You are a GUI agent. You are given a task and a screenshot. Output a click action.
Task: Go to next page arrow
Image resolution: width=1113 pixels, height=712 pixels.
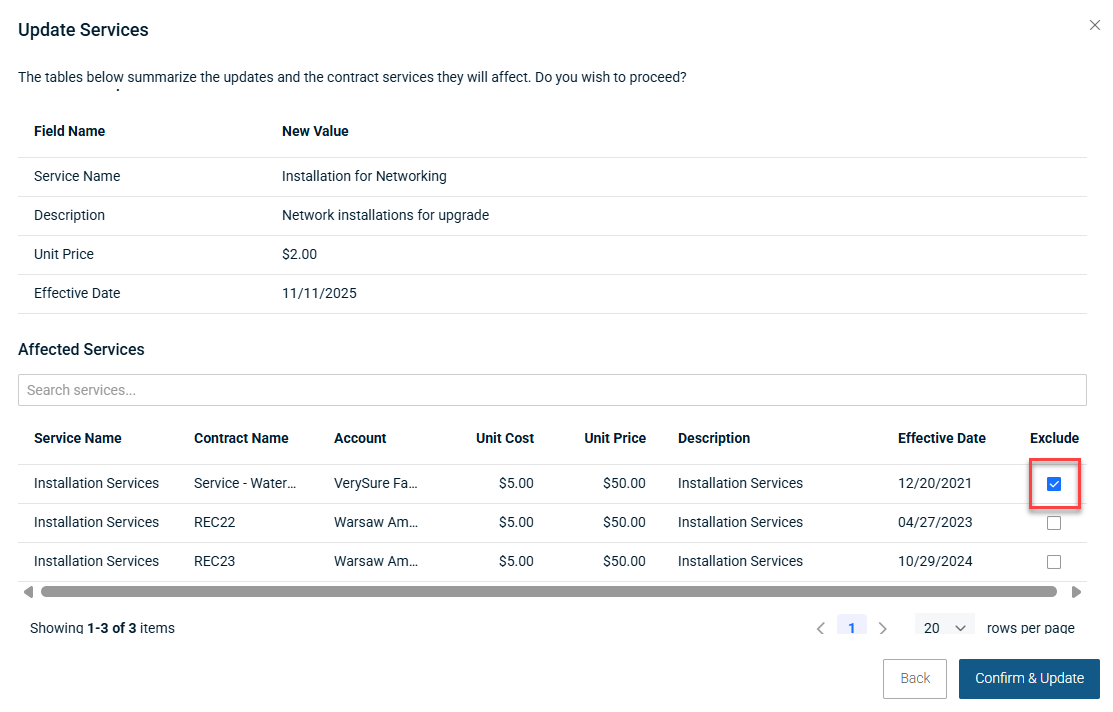882,628
